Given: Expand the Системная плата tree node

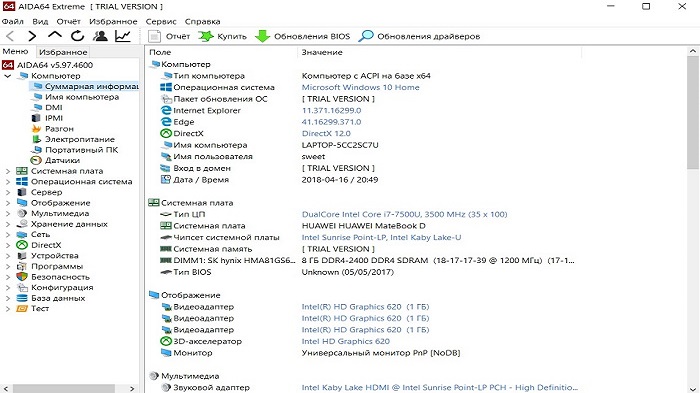Looking at the screenshot, I should click(x=7, y=171).
